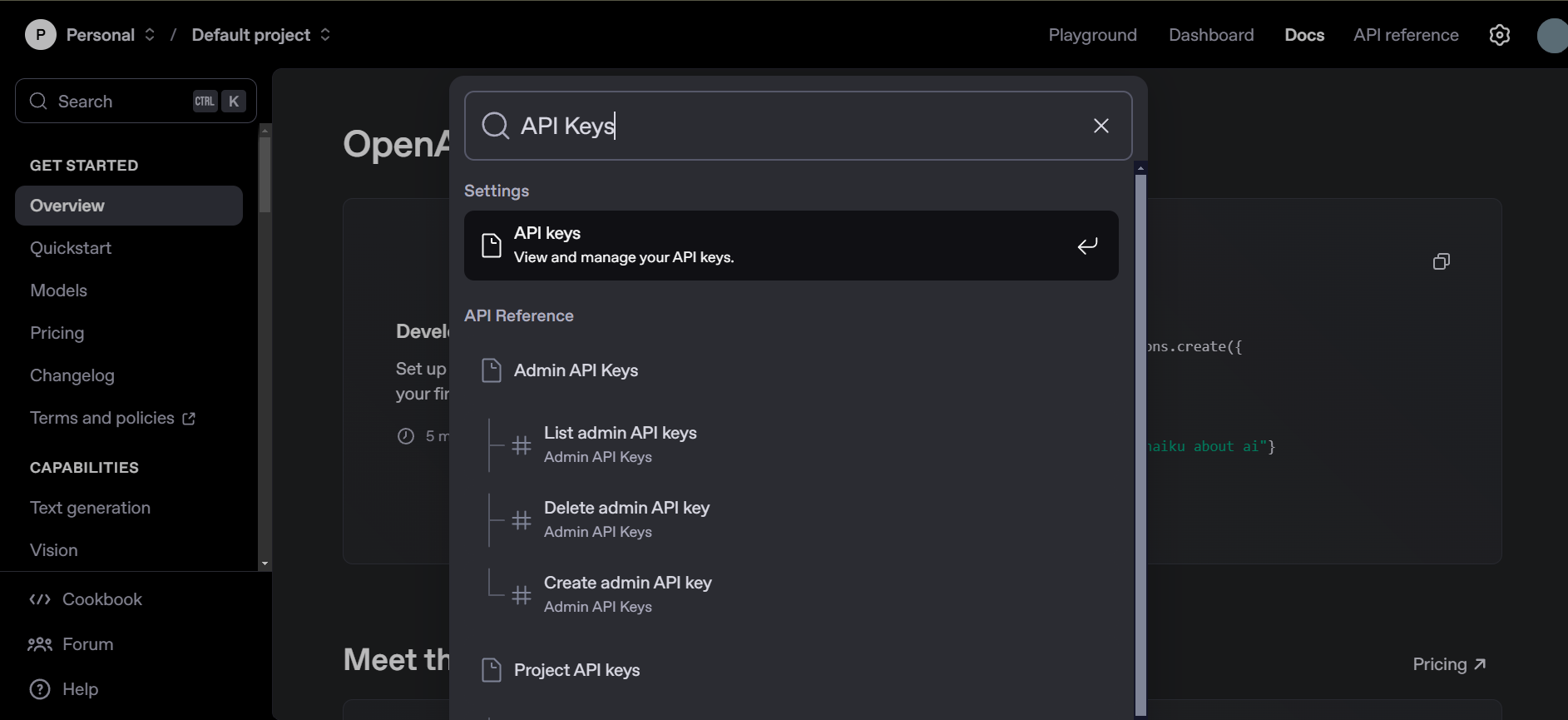Viewport: 1568px width, 720px height.
Task: Click the Personal organization avatar P
Action: click(41, 35)
